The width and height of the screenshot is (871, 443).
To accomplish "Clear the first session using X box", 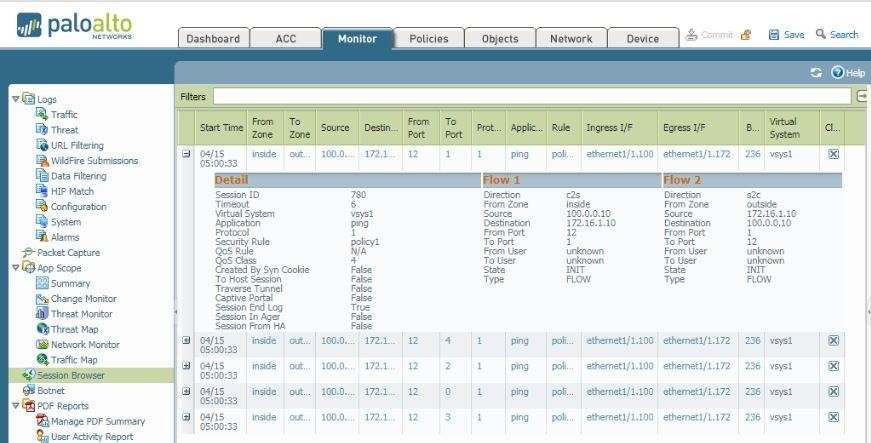I will point(834,155).
